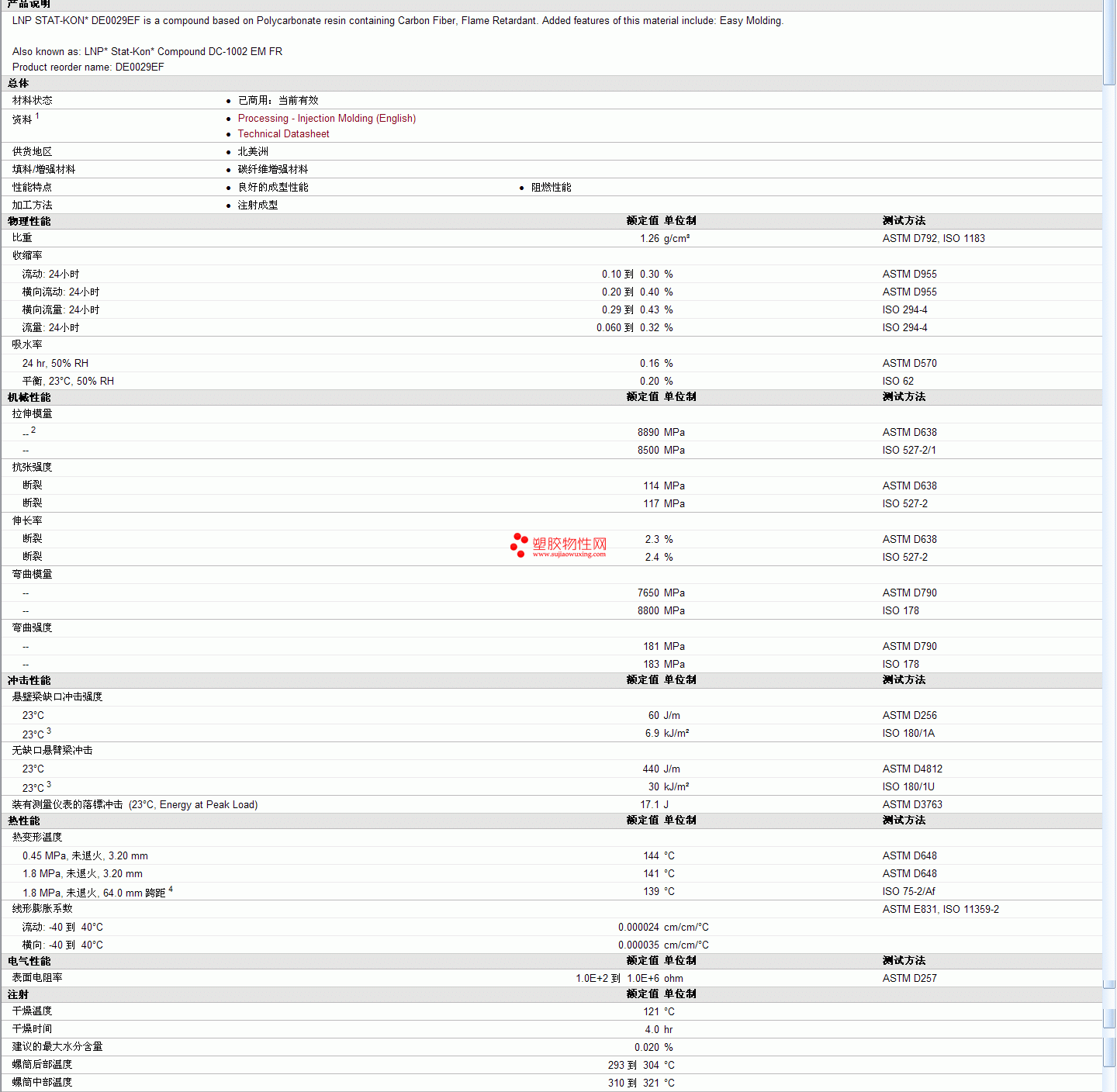The height and width of the screenshot is (1092, 1117).
Task: Select the 无缺口悬臂梁冲击 label
Action: [x=53, y=751]
